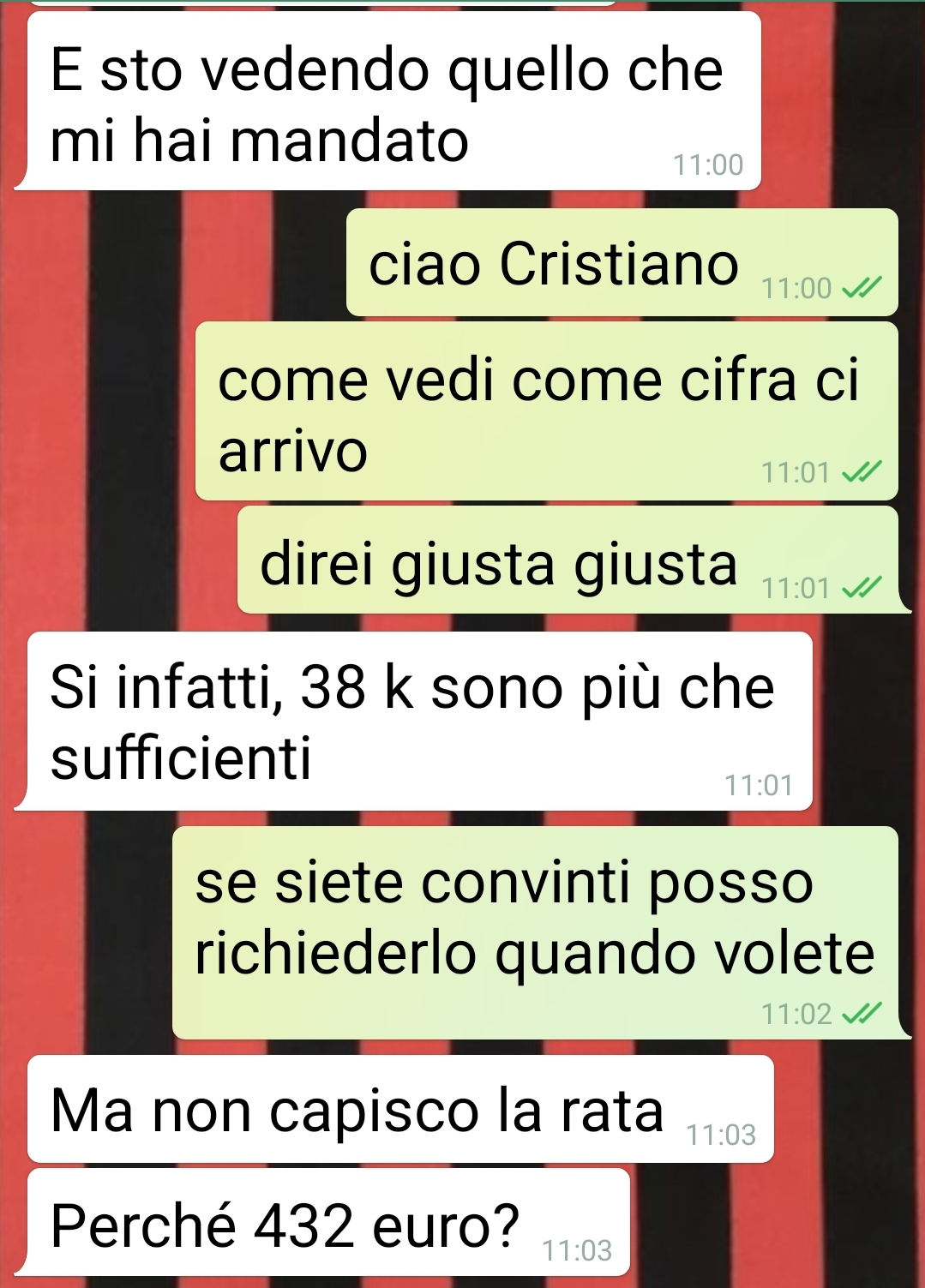This screenshot has height=1288, width=925.
Task: Tap the 11:03 timestamp next to 'Perché 432 euro?'
Action: (577, 1250)
